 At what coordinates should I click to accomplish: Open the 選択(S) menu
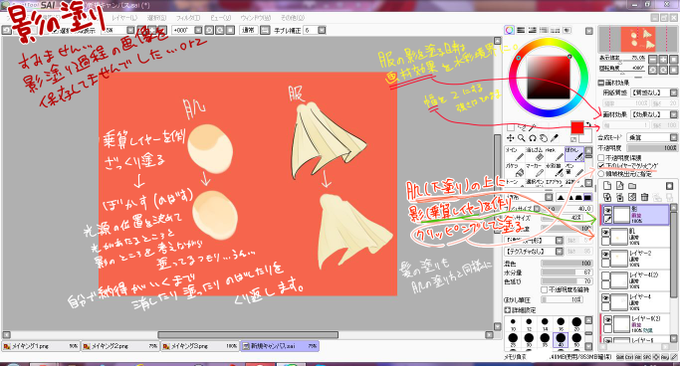[157, 18]
